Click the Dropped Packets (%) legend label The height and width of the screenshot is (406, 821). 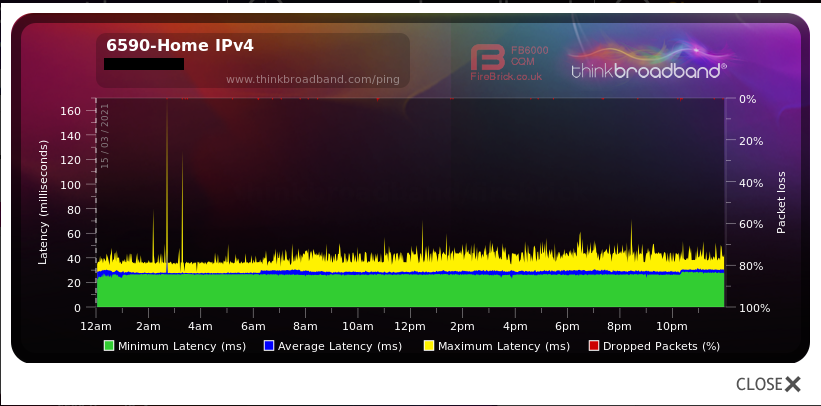[661, 346]
